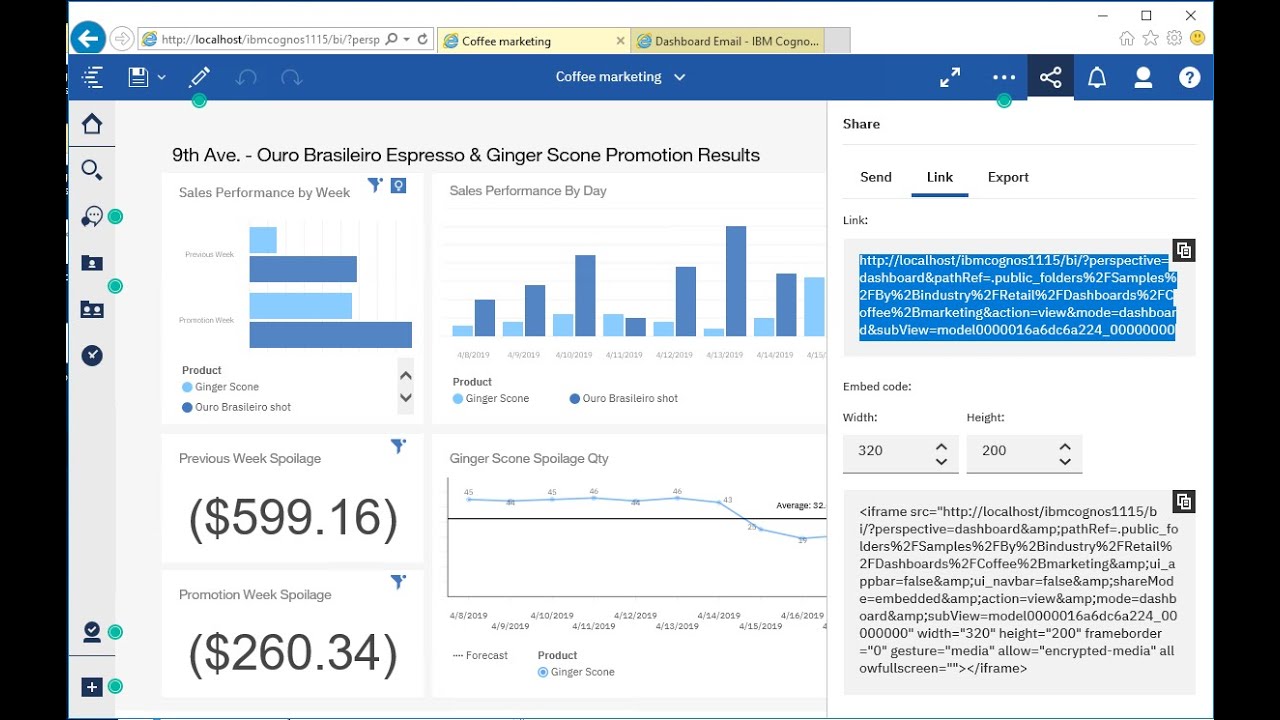This screenshot has width=1280, height=720.
Task: Click the Share icon in toolbar
Action: [x=1050, y=77]
